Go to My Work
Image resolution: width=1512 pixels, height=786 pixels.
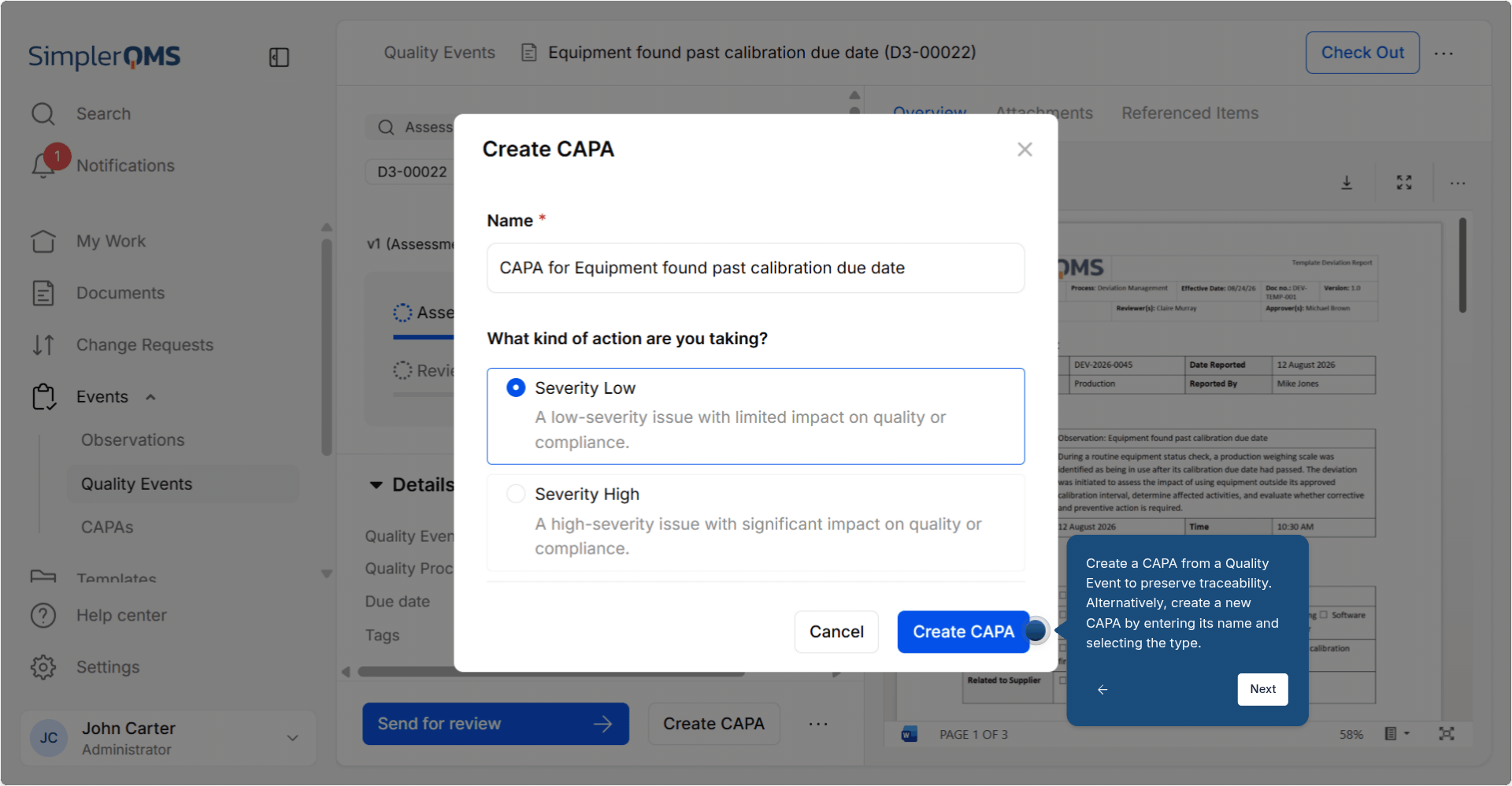click(111, 241)
